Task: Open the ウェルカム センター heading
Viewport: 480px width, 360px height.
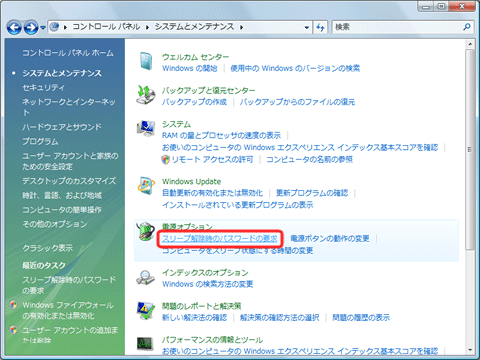Action: (195, 57)
